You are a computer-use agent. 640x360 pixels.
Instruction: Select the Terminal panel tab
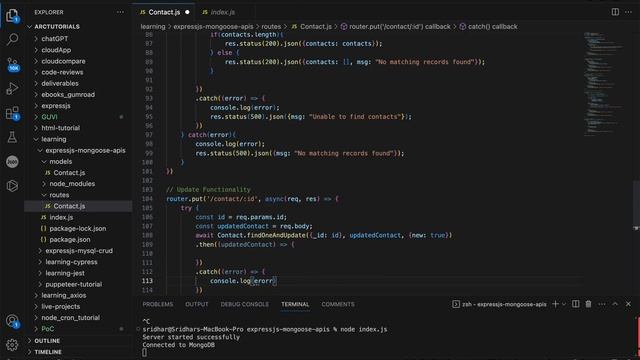point(295,304)
